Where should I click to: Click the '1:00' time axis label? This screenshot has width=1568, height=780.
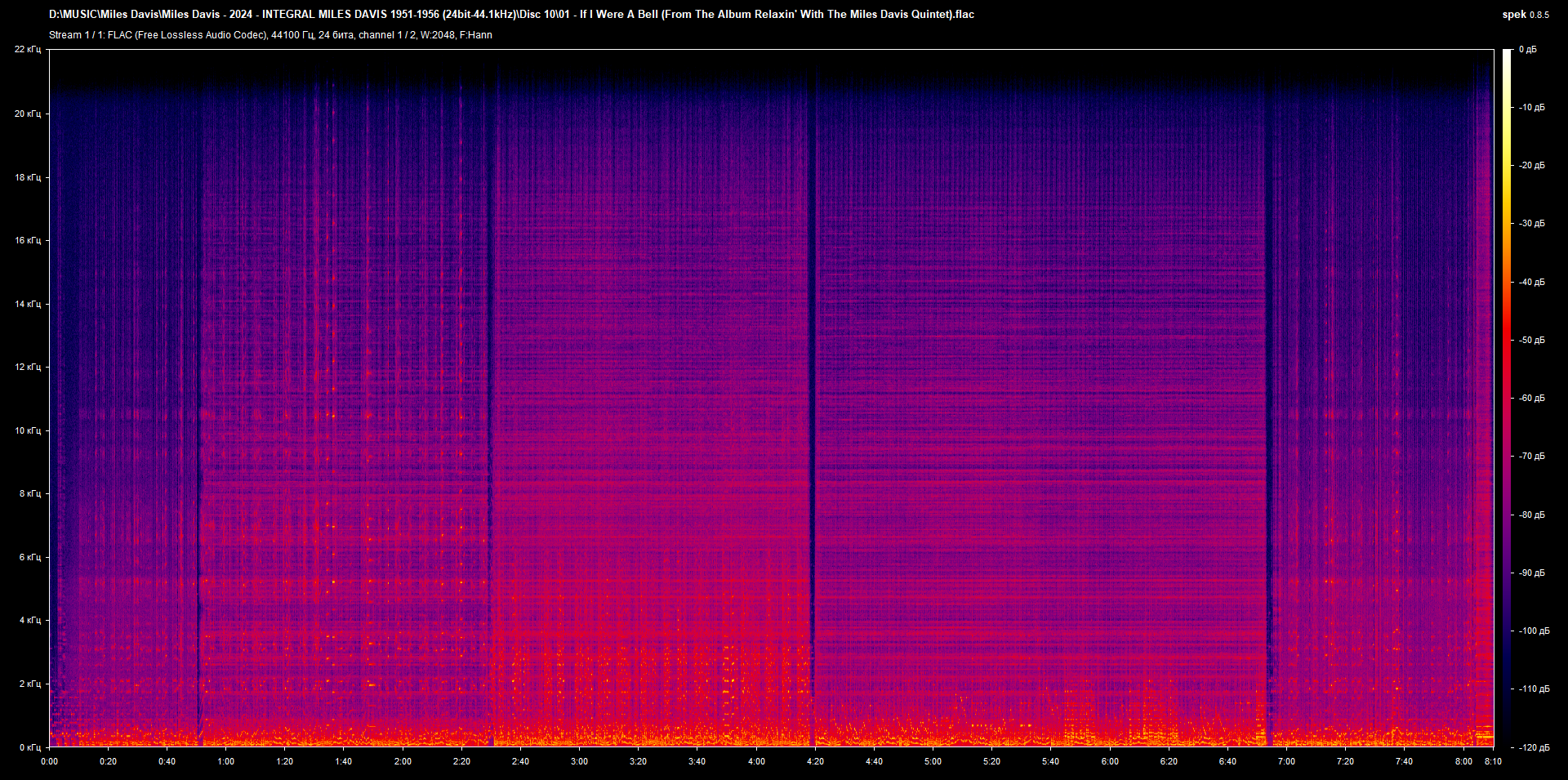225,761
